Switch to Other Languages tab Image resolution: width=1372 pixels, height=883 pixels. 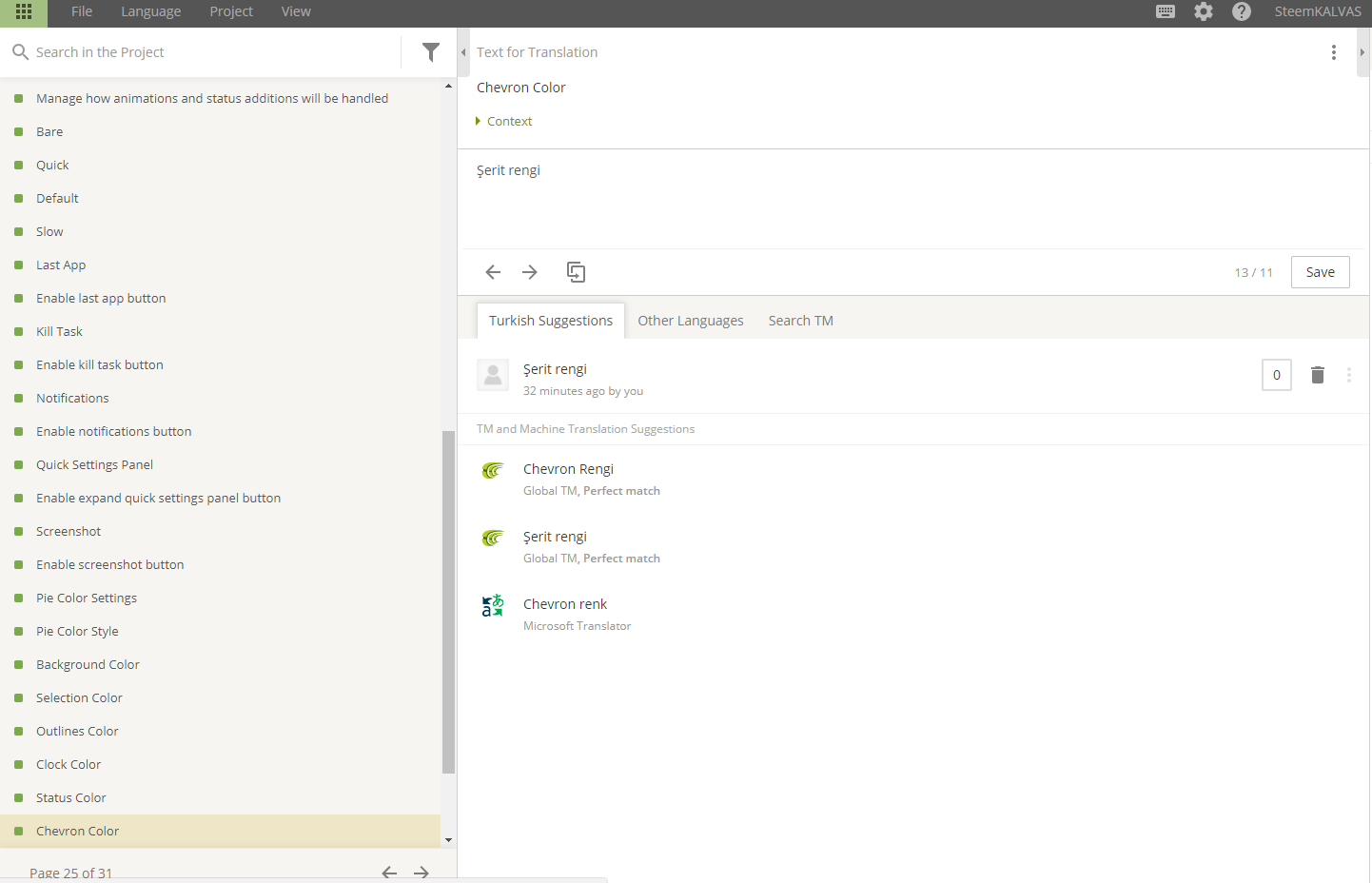[x=691, y=321]
